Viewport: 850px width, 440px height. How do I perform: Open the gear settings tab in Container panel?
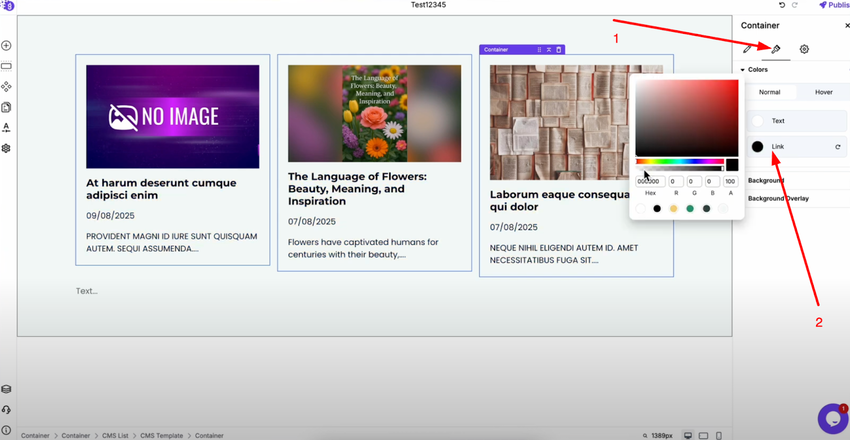[804, 49]
